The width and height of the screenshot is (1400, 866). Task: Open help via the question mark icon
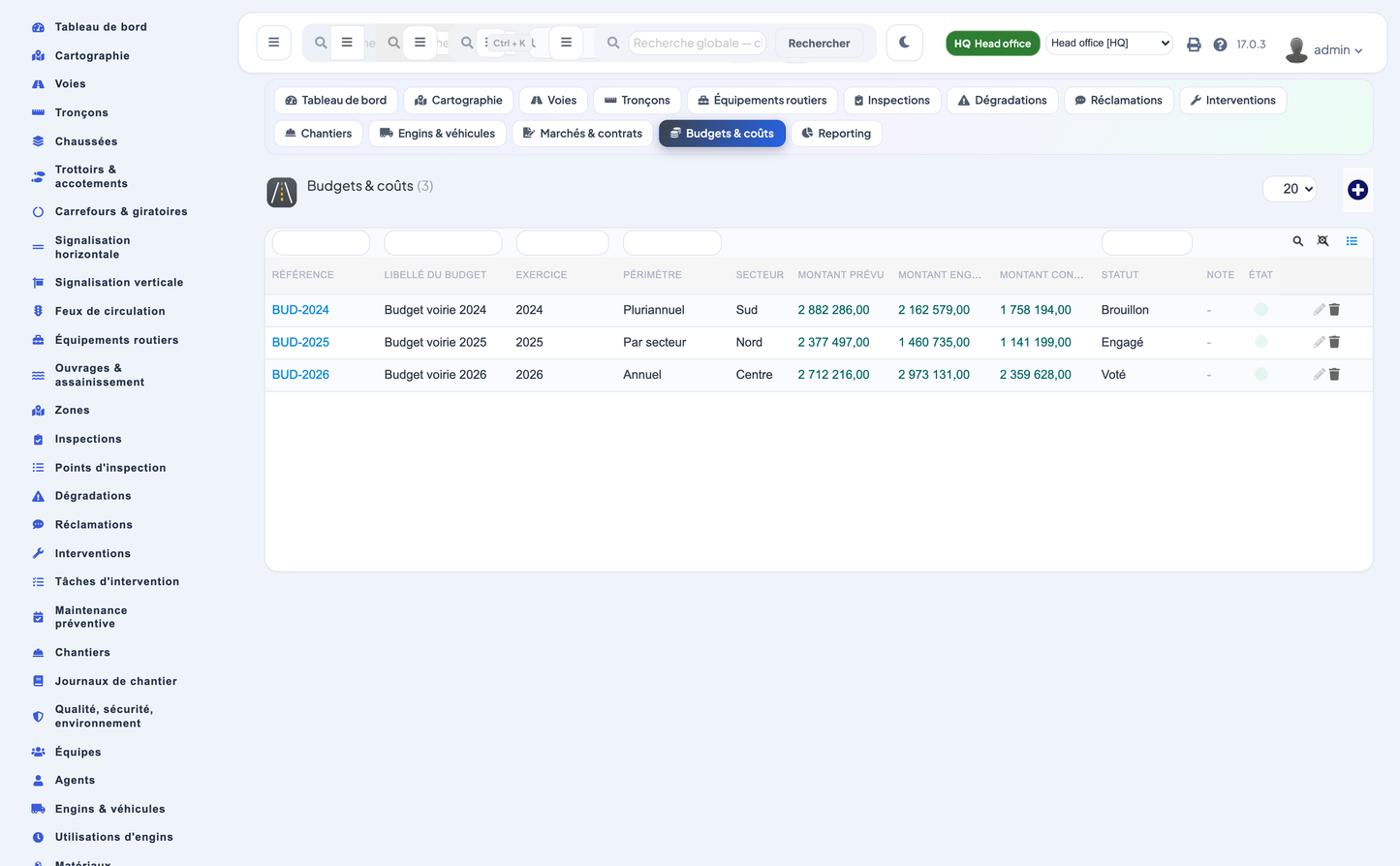[1220, 45]
